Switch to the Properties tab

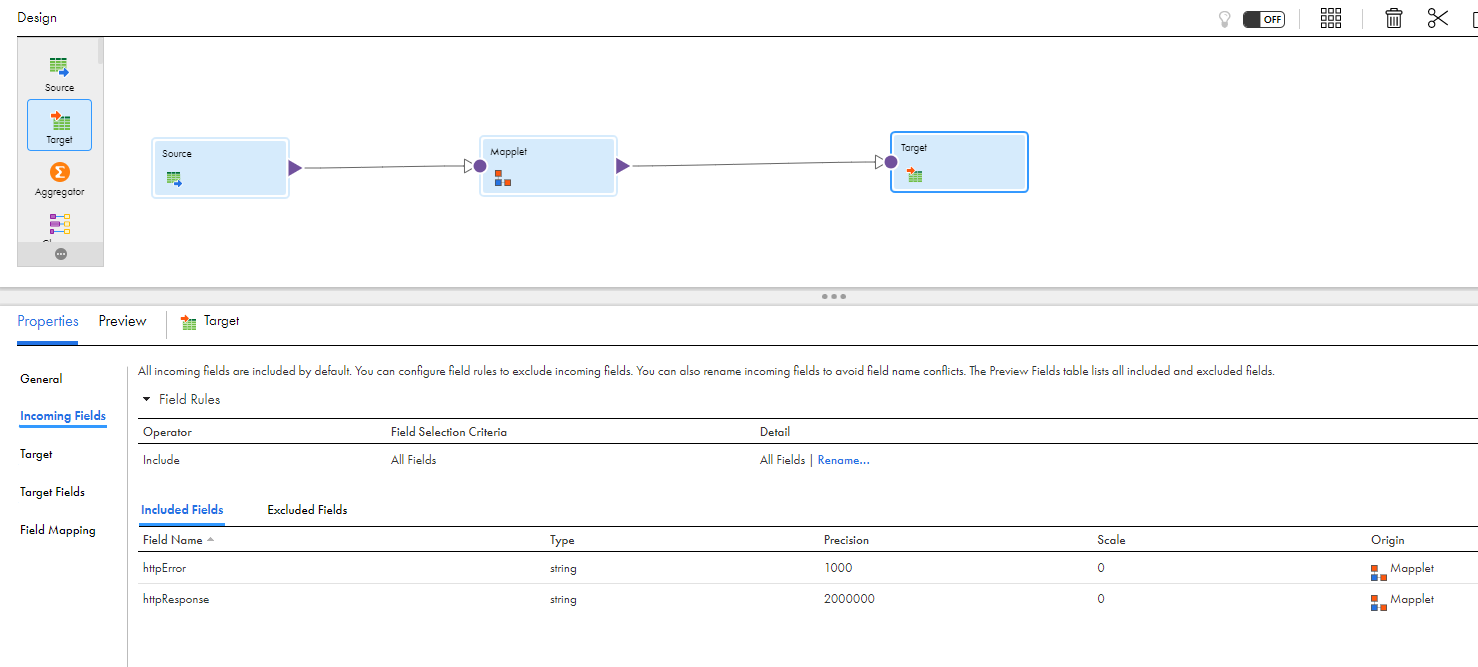[x=48, y=321]
